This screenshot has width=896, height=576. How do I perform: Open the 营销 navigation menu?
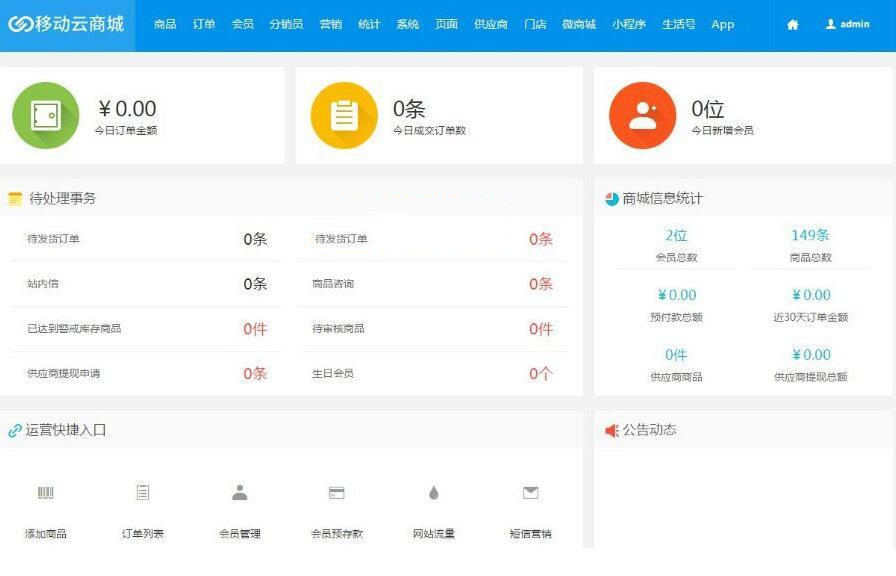click(330, 25)
